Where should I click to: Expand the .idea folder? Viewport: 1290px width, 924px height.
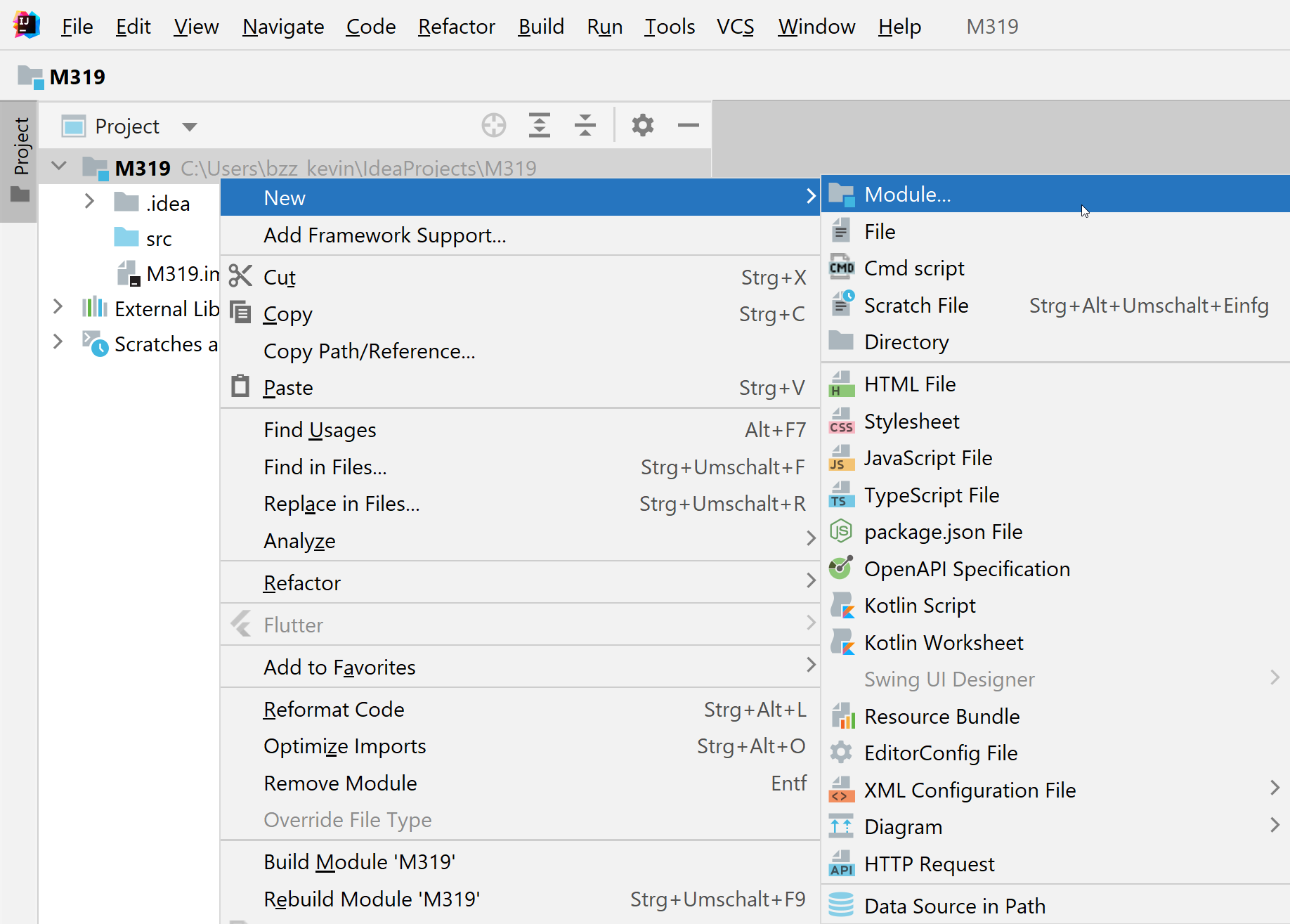[89, 202]
